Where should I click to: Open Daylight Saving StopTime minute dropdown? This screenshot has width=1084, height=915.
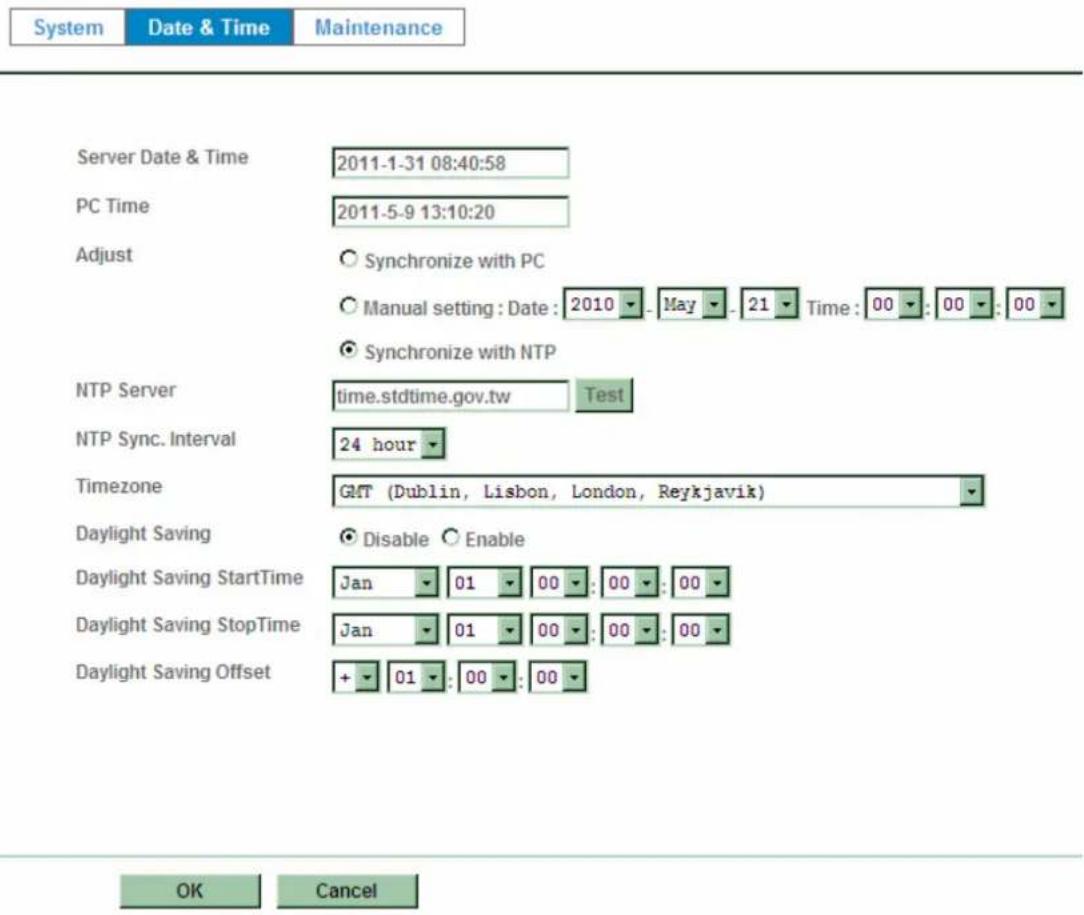pyautogui.click(x=629, y=630)
